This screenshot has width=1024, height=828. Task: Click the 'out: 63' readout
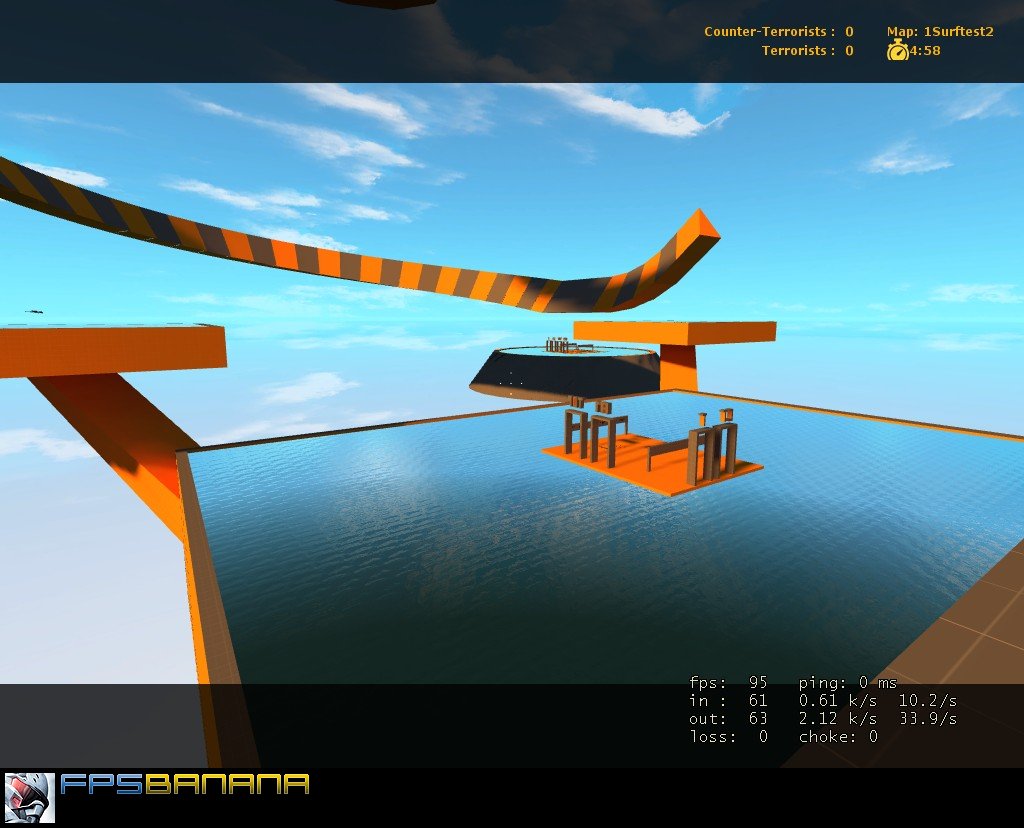click(728, 719)
